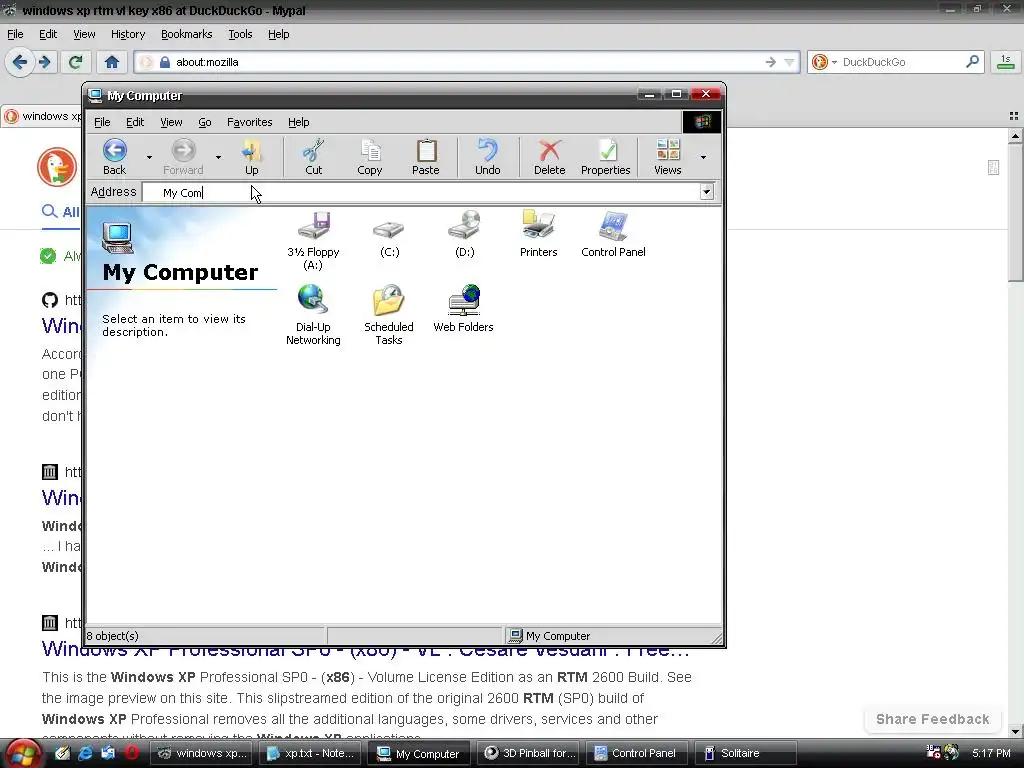Expand the Forward button history dropdown

tap(218, 157)
